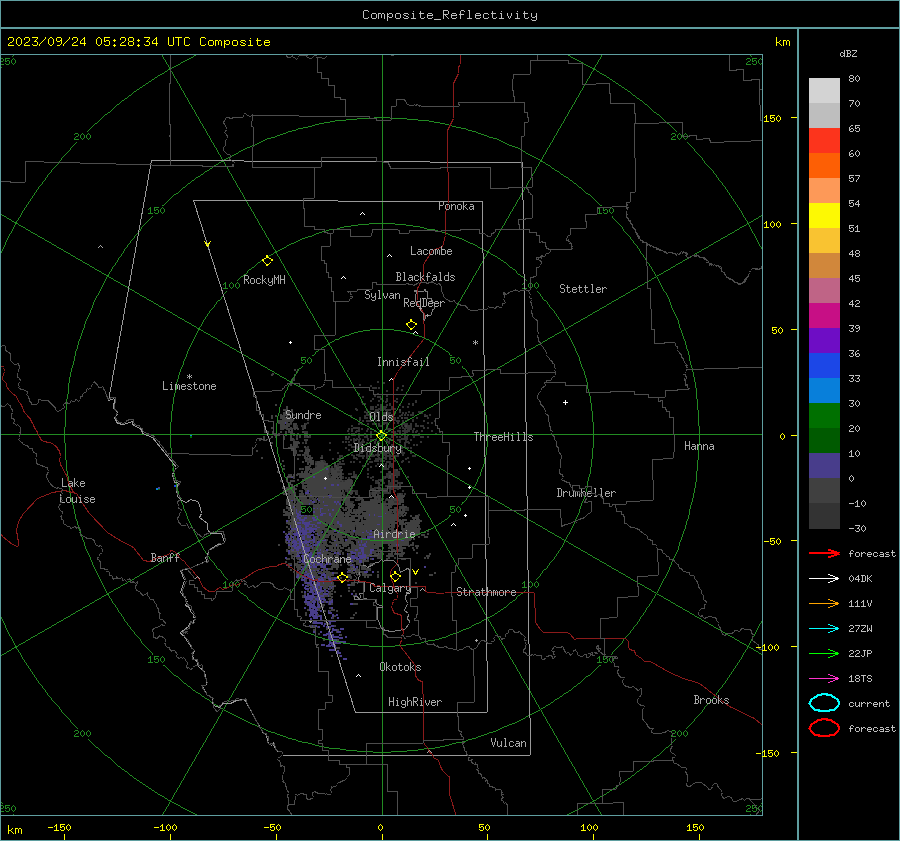900x841 pixels.
Task: Click the yellow diamond marker above Calgary
Action: (395, 576)
